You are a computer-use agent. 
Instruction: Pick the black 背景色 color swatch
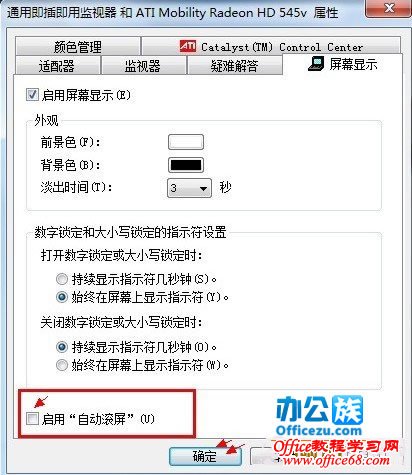[x=186, y=165]
